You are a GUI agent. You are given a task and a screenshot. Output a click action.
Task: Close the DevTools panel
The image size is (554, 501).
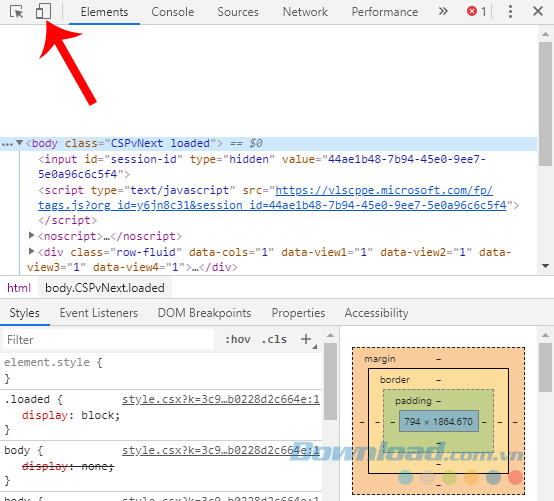(538, 11)
